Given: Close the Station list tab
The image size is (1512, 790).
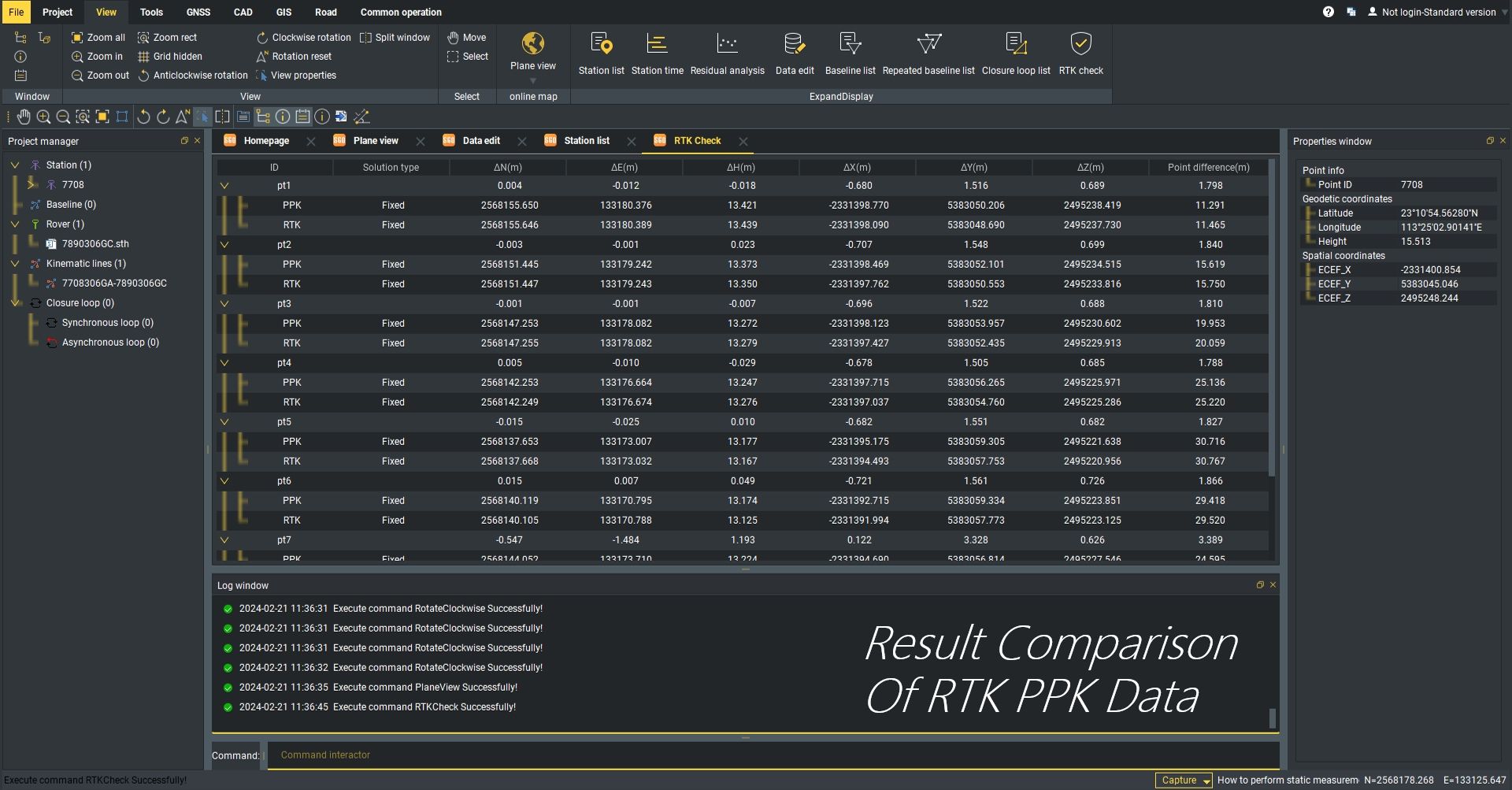Looking at the screenshot, I should point(631,142).
